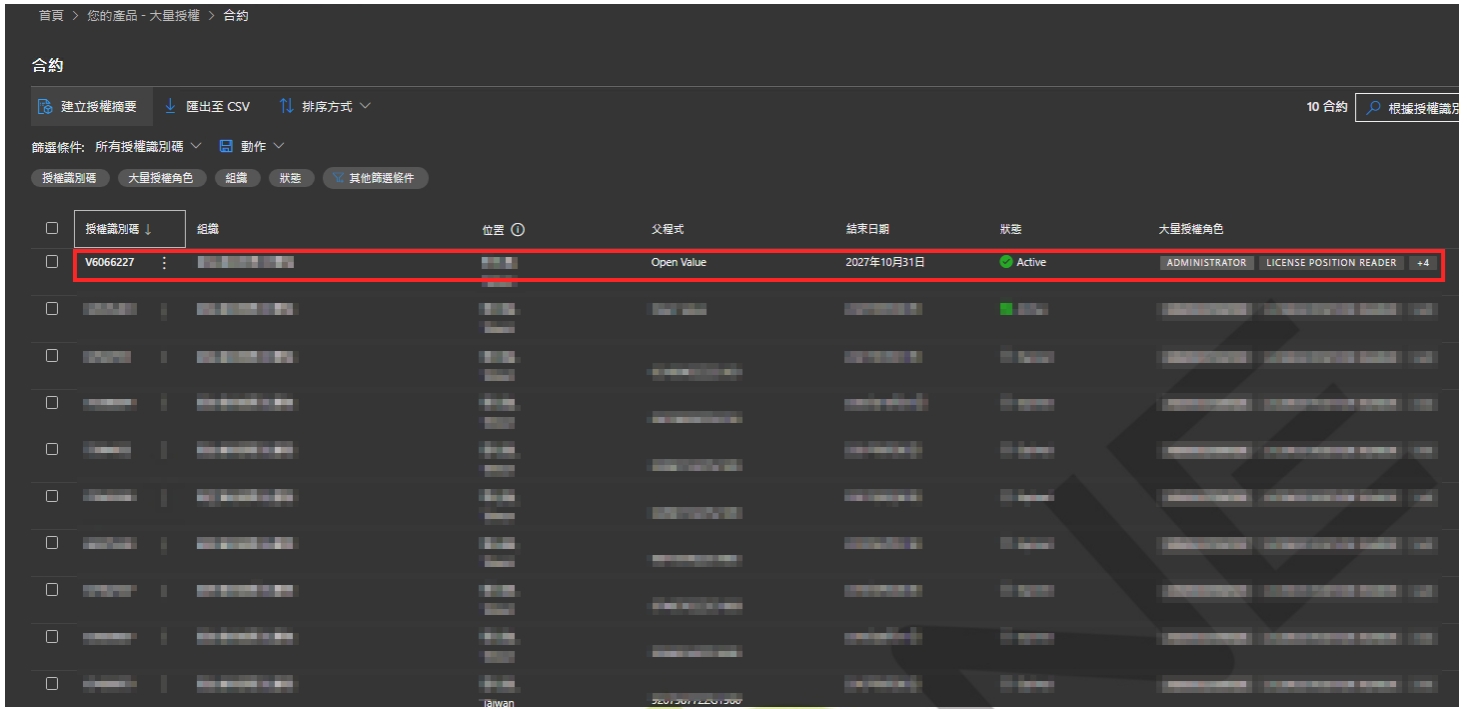This screenshot has height=709, width=1467.
Task: Tick the select-all checkbox in the header
Action: tap(52, 228)
